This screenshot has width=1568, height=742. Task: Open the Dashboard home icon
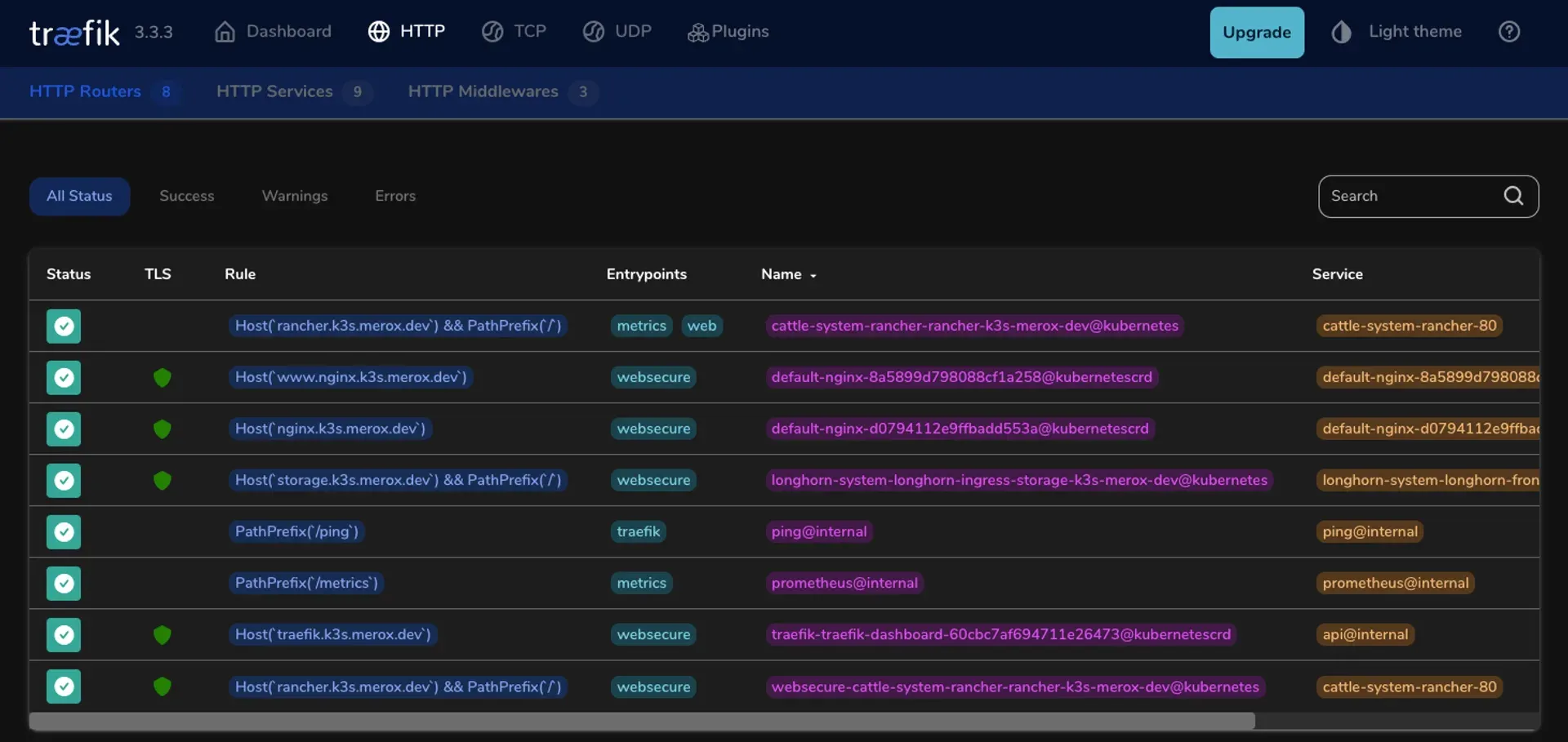point(225,31)
